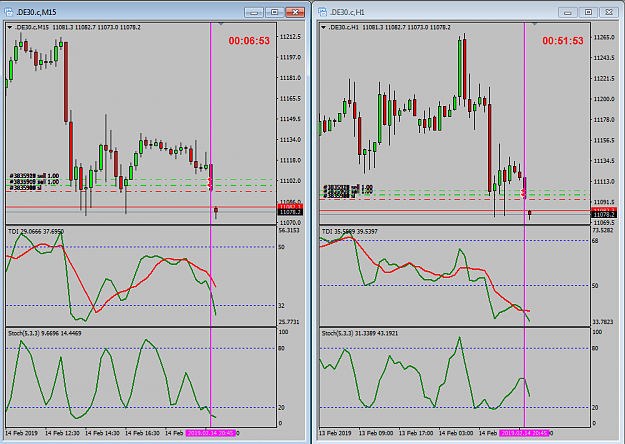Screen dimensions: 625x444
Task: Click the latest red candle in M15 chart
Action: point(216,210)
